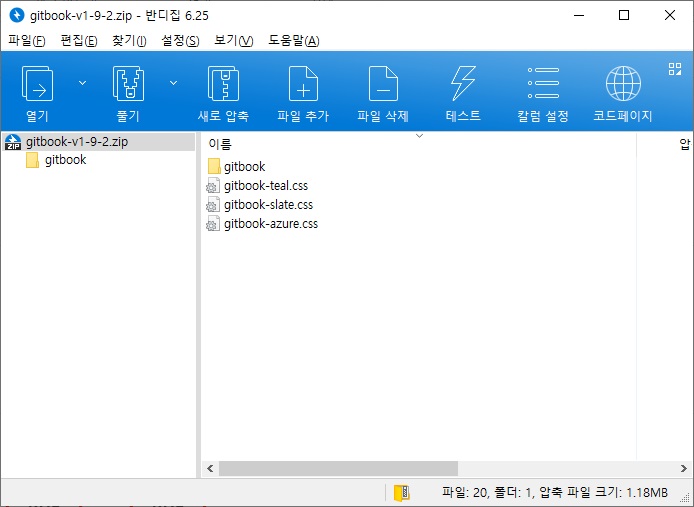Click the 풀기 (Extract) toolbar icon

pos(128,84)
